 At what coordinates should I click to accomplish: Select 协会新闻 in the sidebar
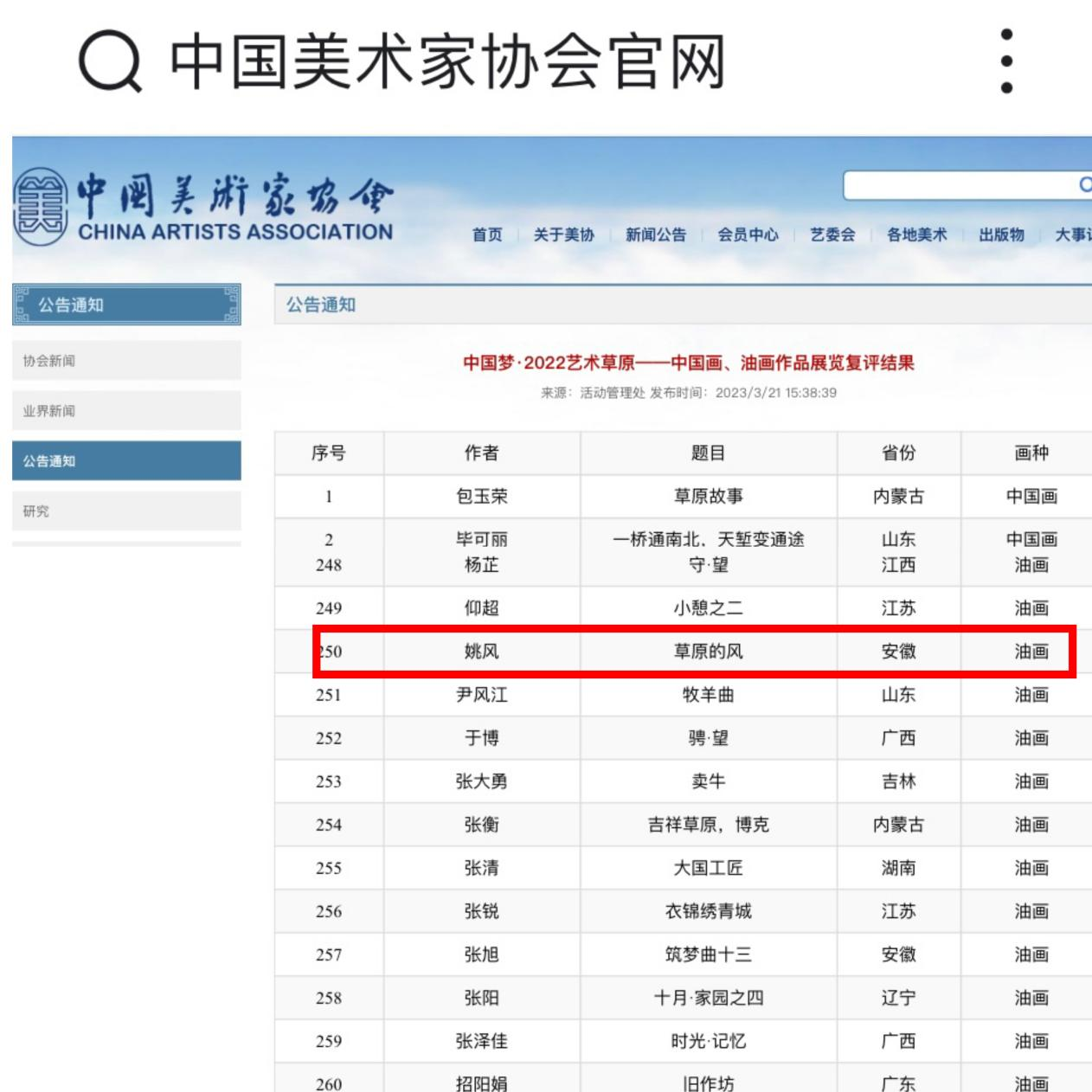point(126,361)
